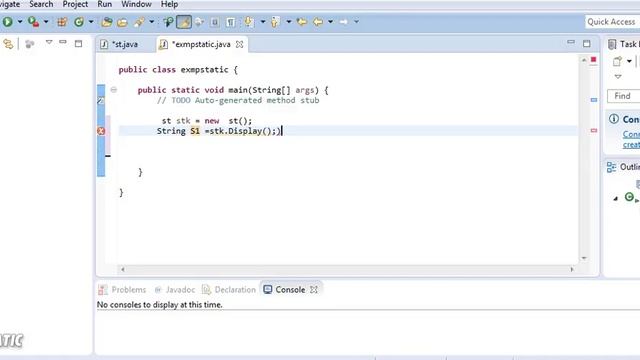Toggle Link with Editor in left panel

[x=8, y=44]
